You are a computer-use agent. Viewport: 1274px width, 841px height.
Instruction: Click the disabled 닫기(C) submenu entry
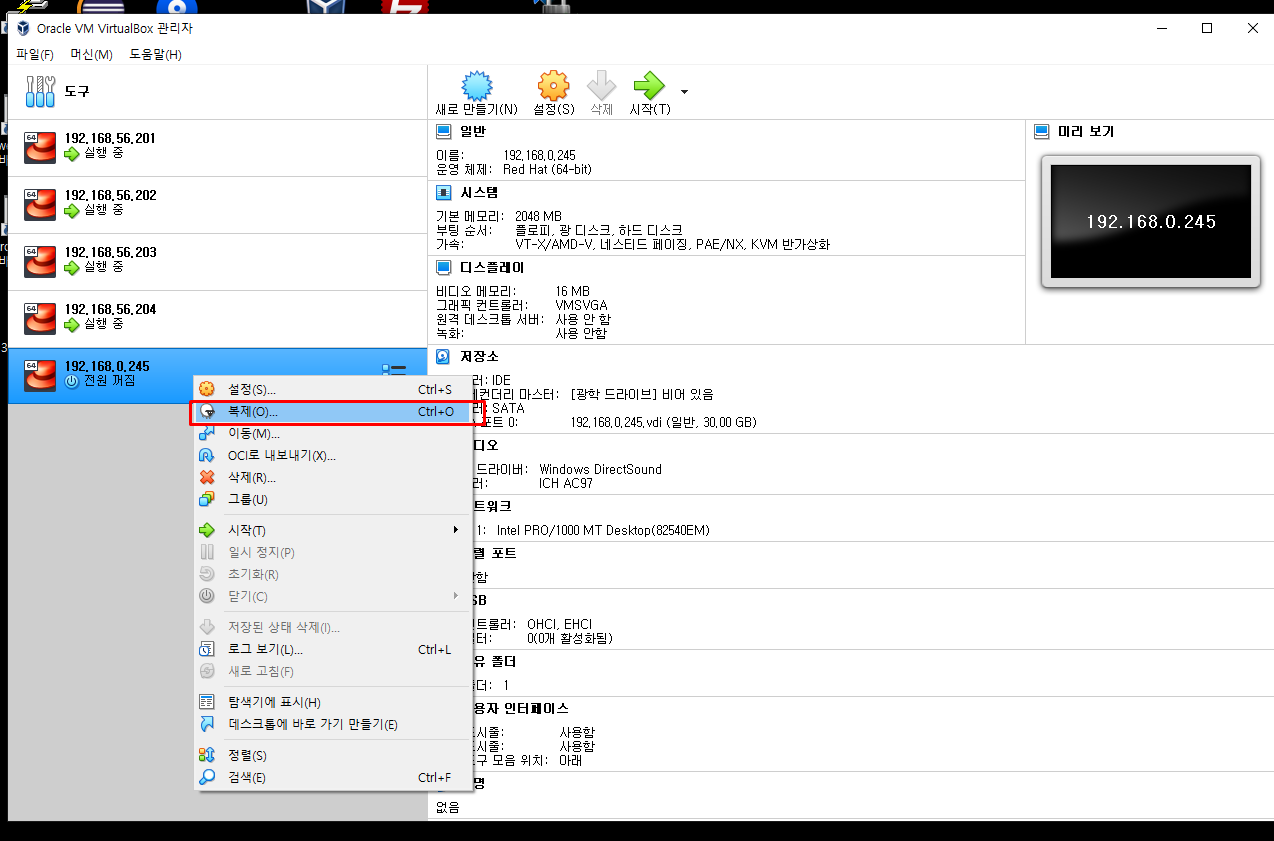[x=333, y=596]
